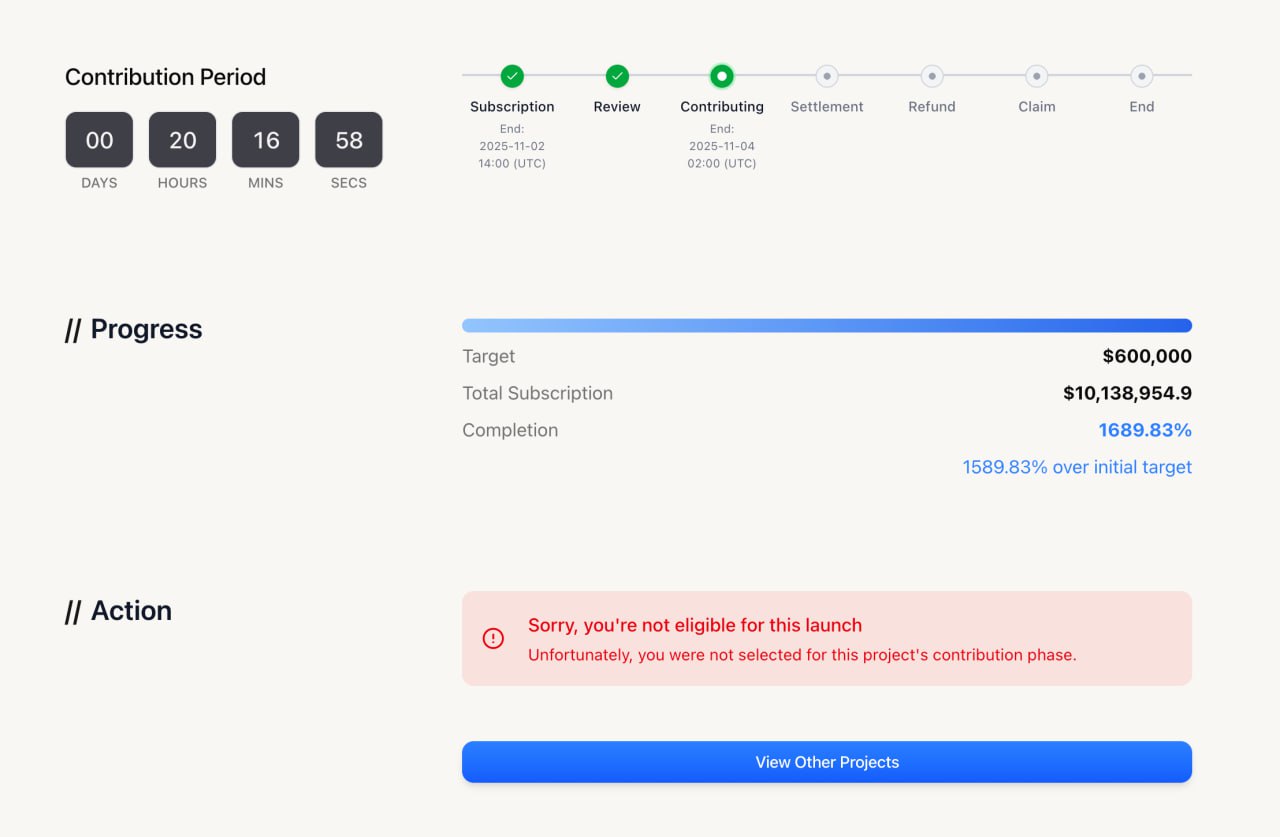This screenshot has height=837, width=1280.
Task: Click the SECS countdown box
Action: point(349,140)
